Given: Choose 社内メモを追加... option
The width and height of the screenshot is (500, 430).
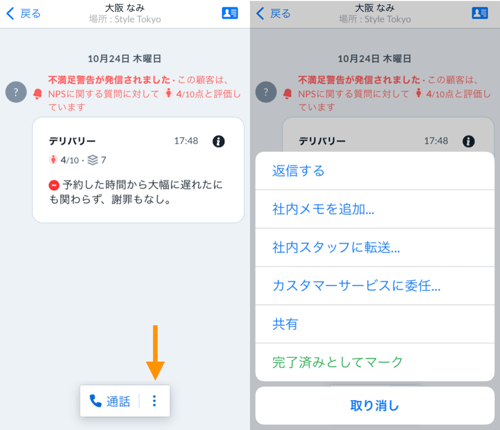Looking at the screenshot, I should 375,209.
